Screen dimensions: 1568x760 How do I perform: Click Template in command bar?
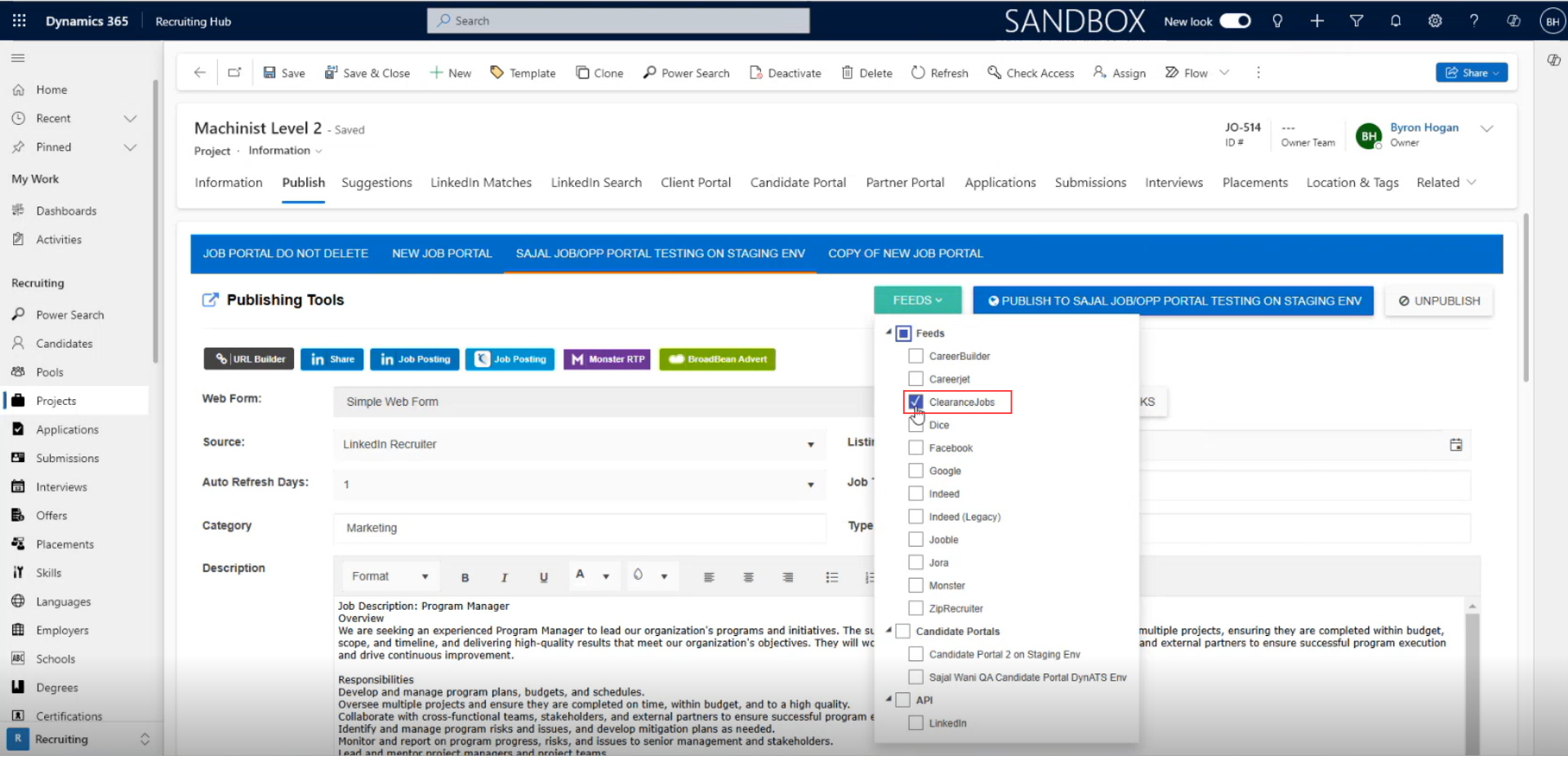(523, 73)
